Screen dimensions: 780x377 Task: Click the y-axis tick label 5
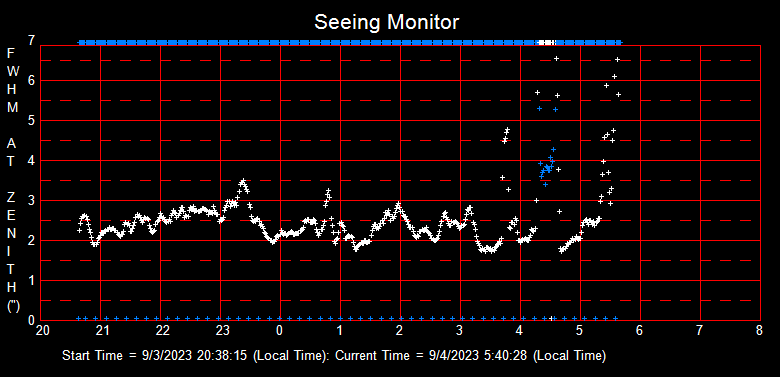click(31, 120)
